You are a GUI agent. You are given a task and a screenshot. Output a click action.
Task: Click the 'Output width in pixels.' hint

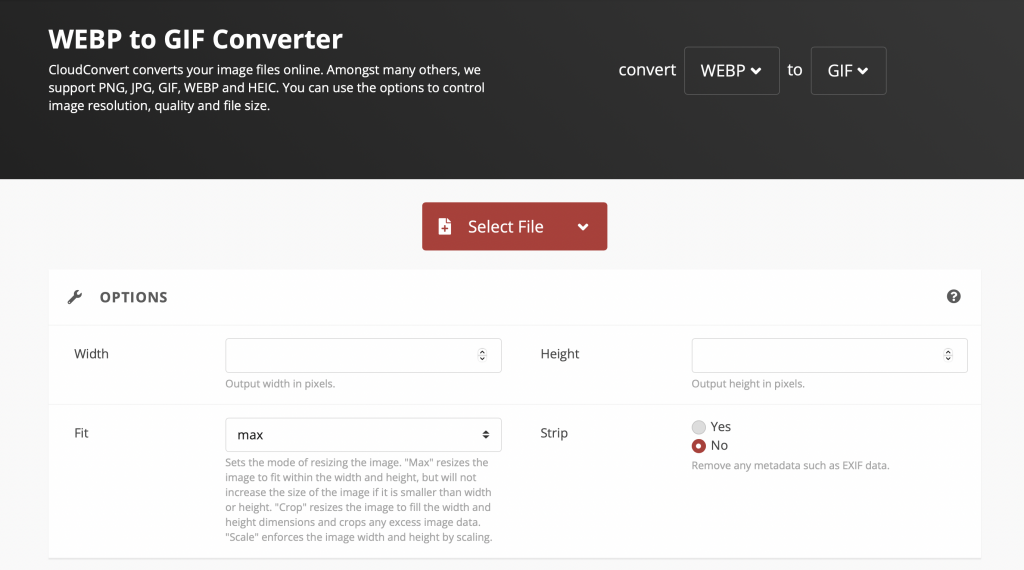[280, 384]
